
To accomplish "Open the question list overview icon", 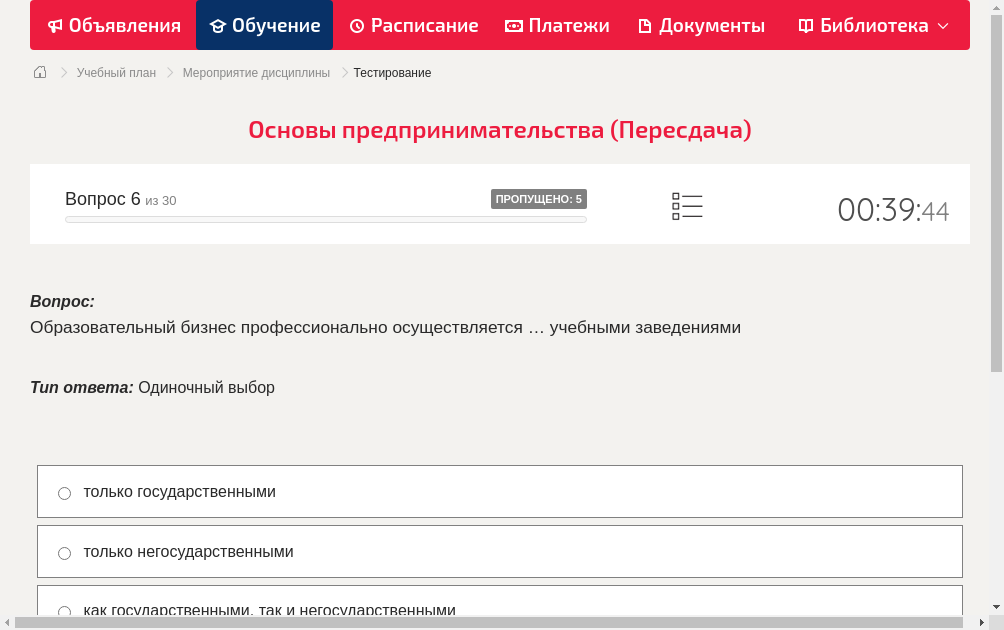I will point(687,205).
